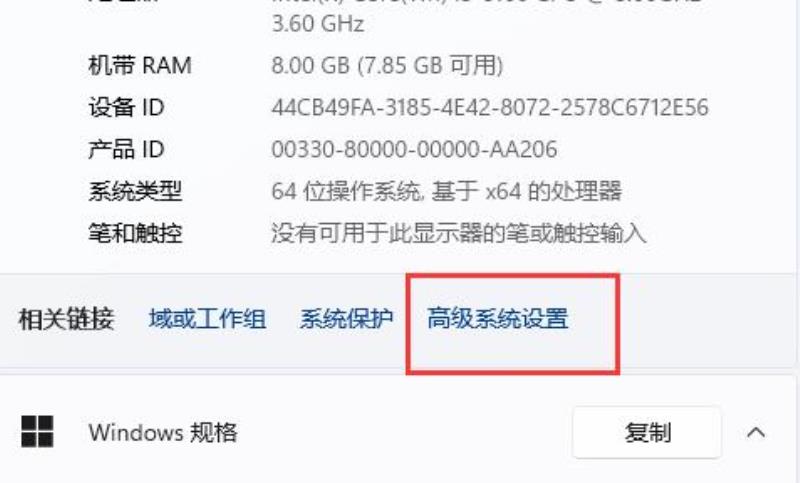Select the Windows 规格 heading text
The height and width of the screenshot is (483, 800).
[163, 433]
